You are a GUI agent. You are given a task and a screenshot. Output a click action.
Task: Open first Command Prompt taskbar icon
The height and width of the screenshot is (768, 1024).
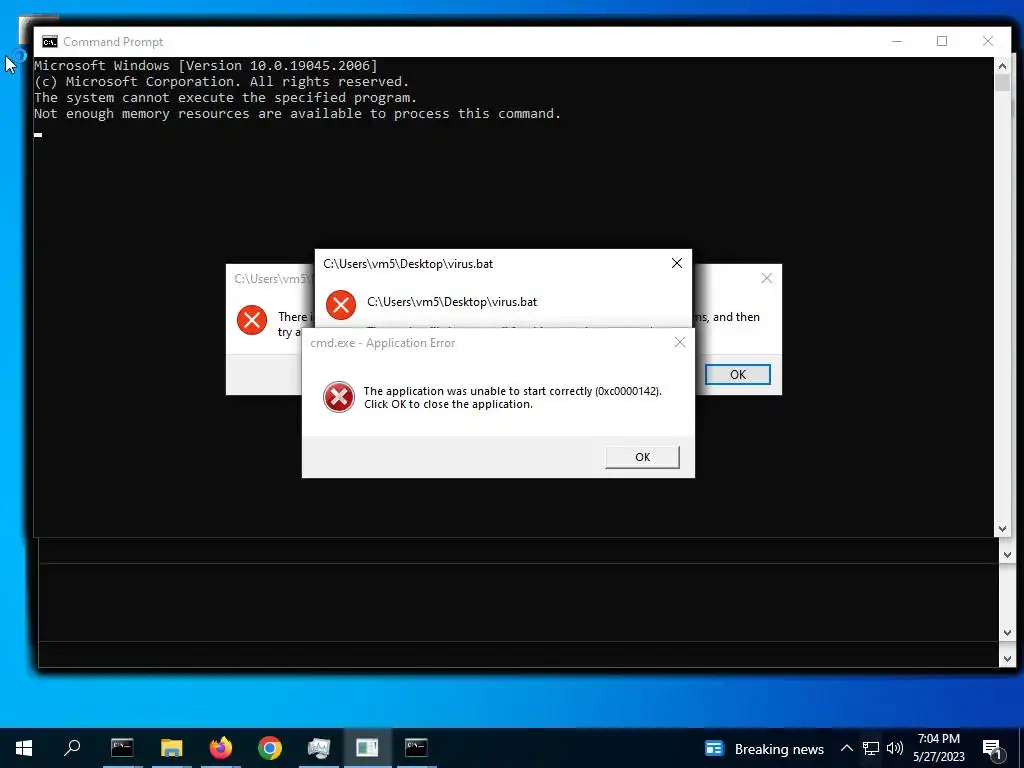[122, 748]
